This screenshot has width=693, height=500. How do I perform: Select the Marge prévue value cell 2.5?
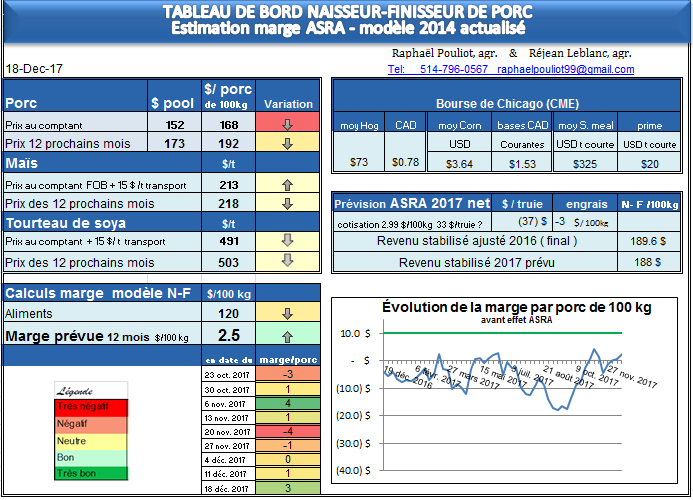pos(228,336)
